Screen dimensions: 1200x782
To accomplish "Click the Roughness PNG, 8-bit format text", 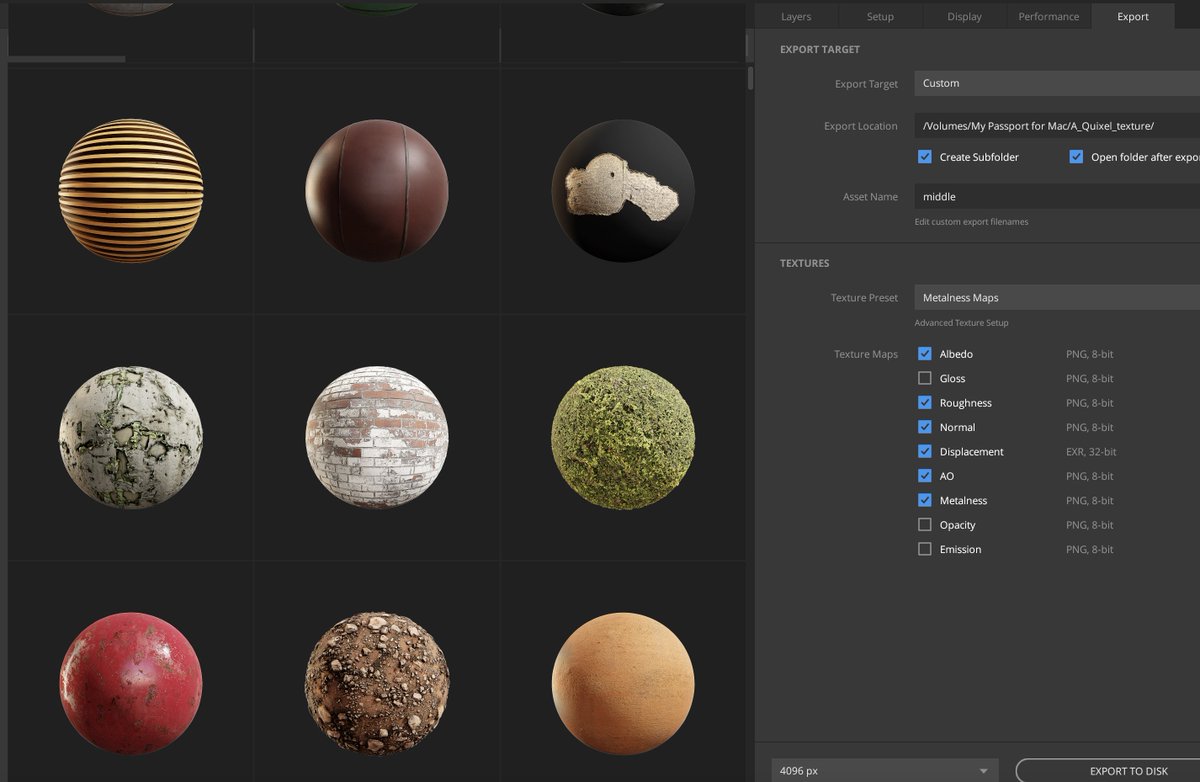I will [x=1089, y=403].
